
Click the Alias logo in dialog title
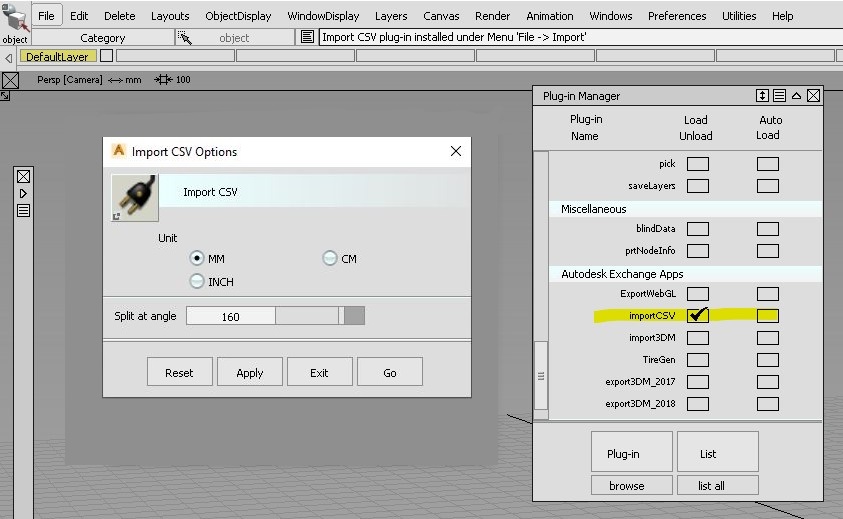tap(118, 151)
